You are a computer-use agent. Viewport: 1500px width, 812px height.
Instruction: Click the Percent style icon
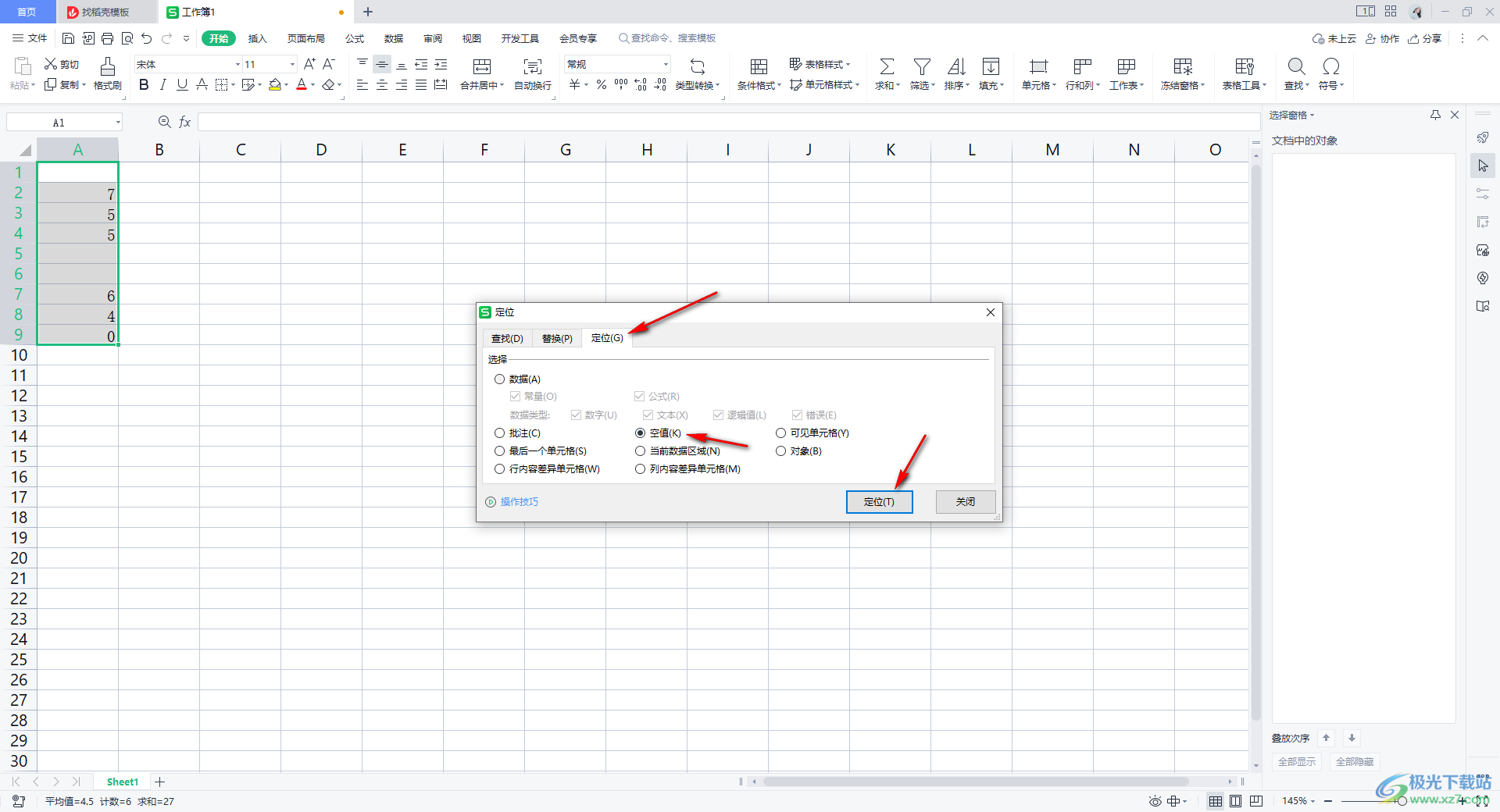(602, 85)
